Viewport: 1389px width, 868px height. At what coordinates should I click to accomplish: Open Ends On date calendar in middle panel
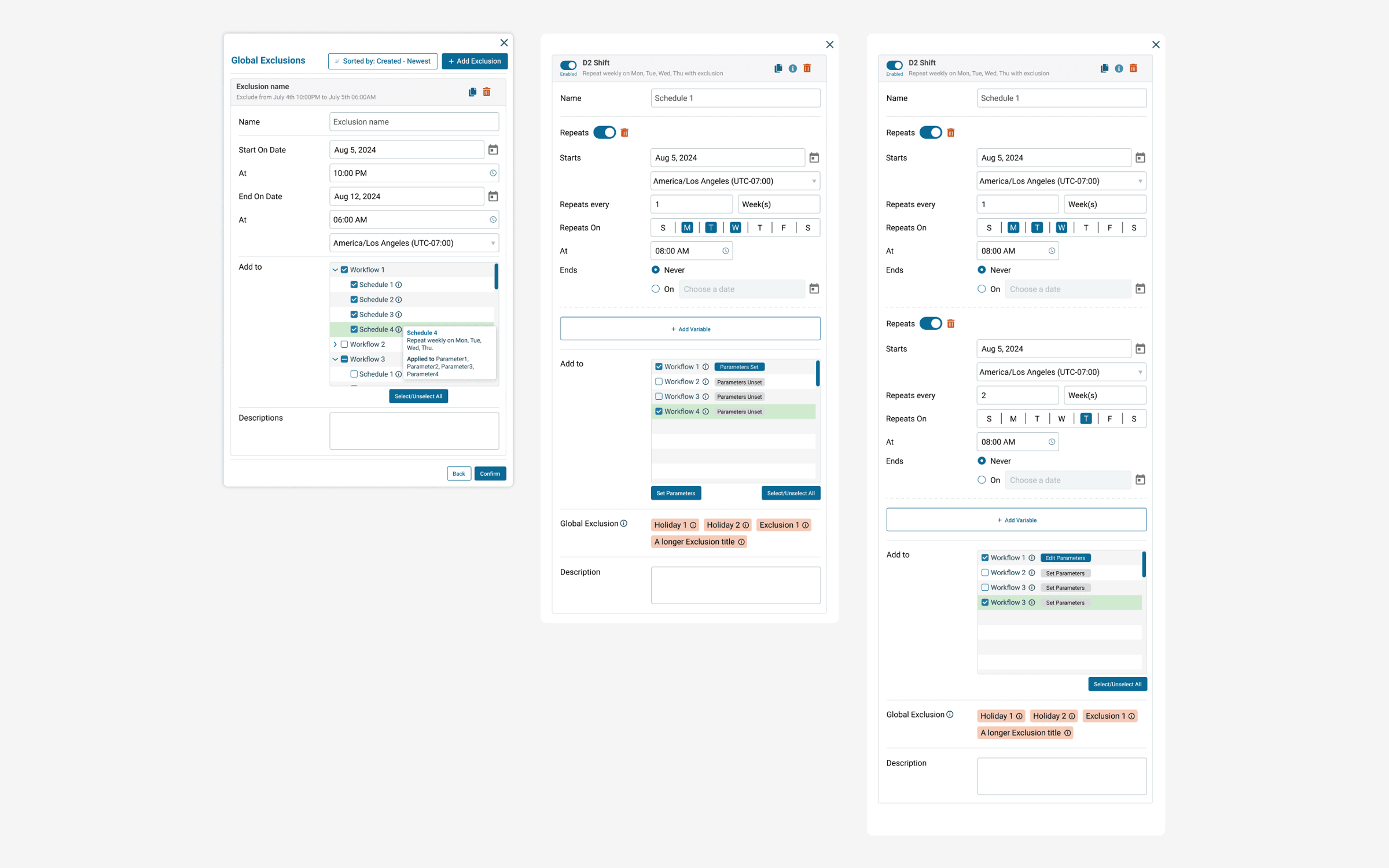[814, 289]
